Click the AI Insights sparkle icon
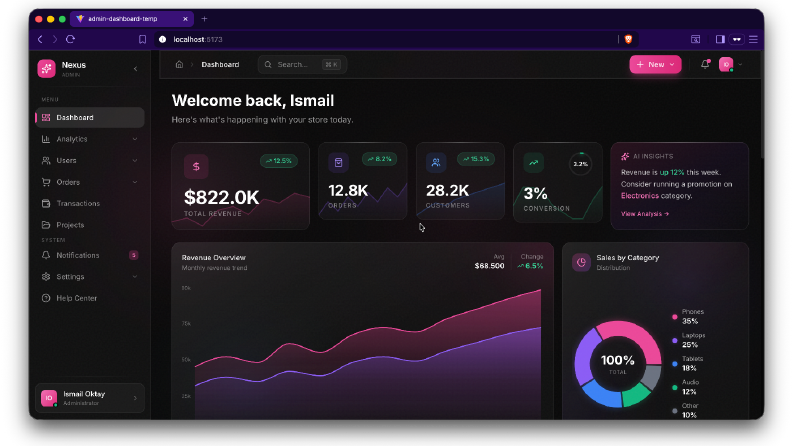793x446 pixels. tap(625, 156)
